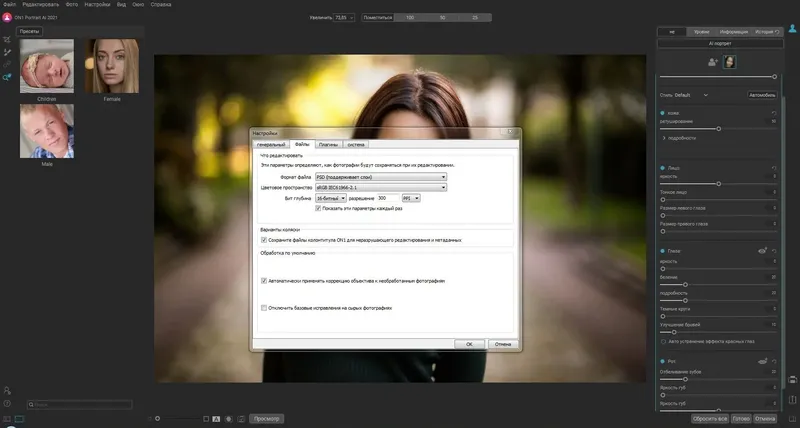Reset the Глаза section with its undo arrow
Screen dimensions: 800x428
(774, 251)
